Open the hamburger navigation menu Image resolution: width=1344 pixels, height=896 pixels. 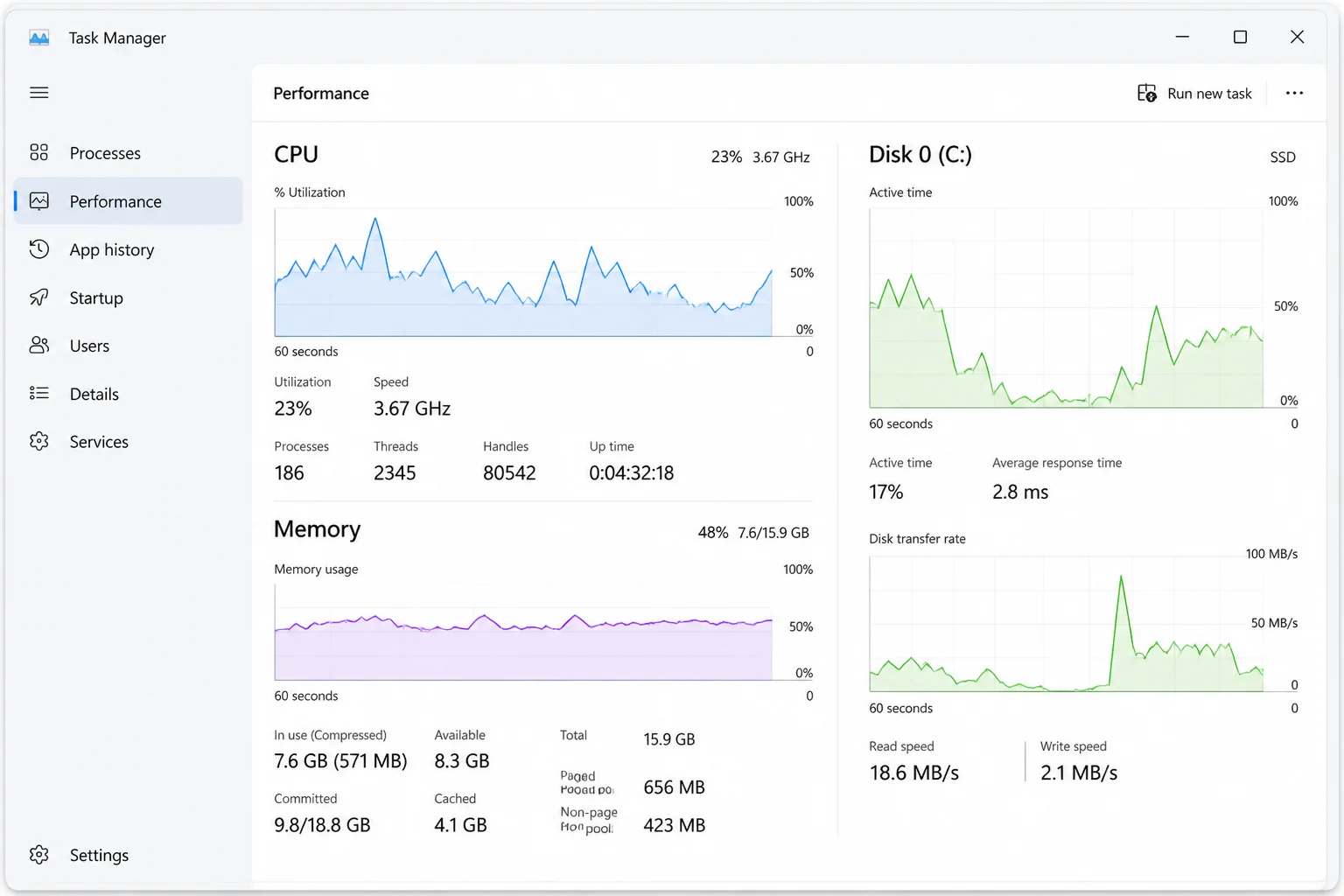(x=39, y=93)
